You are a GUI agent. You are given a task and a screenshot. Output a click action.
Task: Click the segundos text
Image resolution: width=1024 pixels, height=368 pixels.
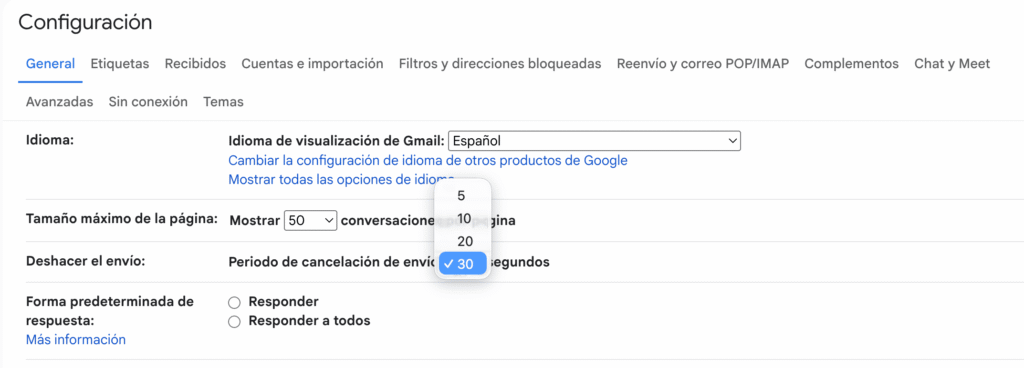click(520, 262)
